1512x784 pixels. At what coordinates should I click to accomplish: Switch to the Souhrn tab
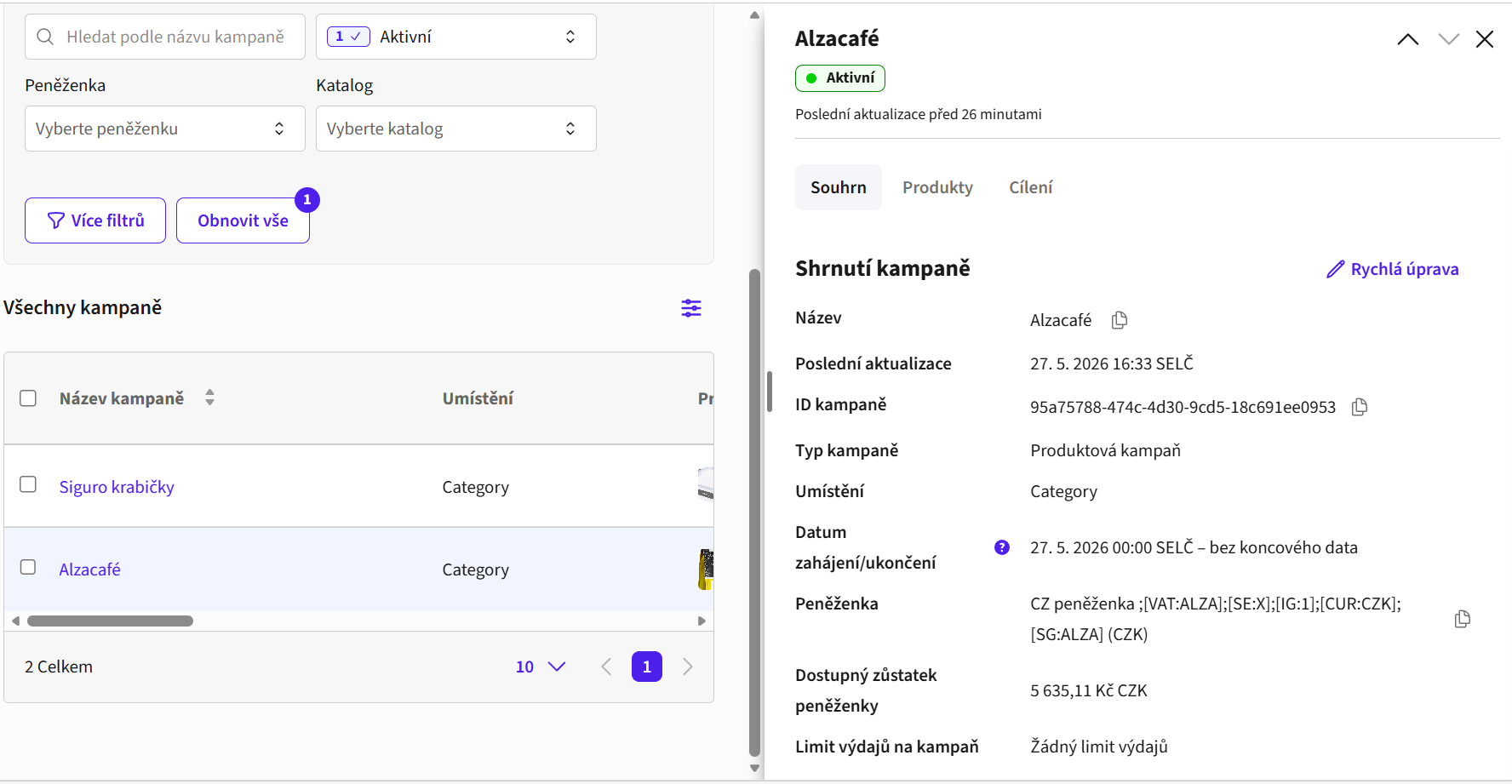pyautogui.click(x=839, y=187)
